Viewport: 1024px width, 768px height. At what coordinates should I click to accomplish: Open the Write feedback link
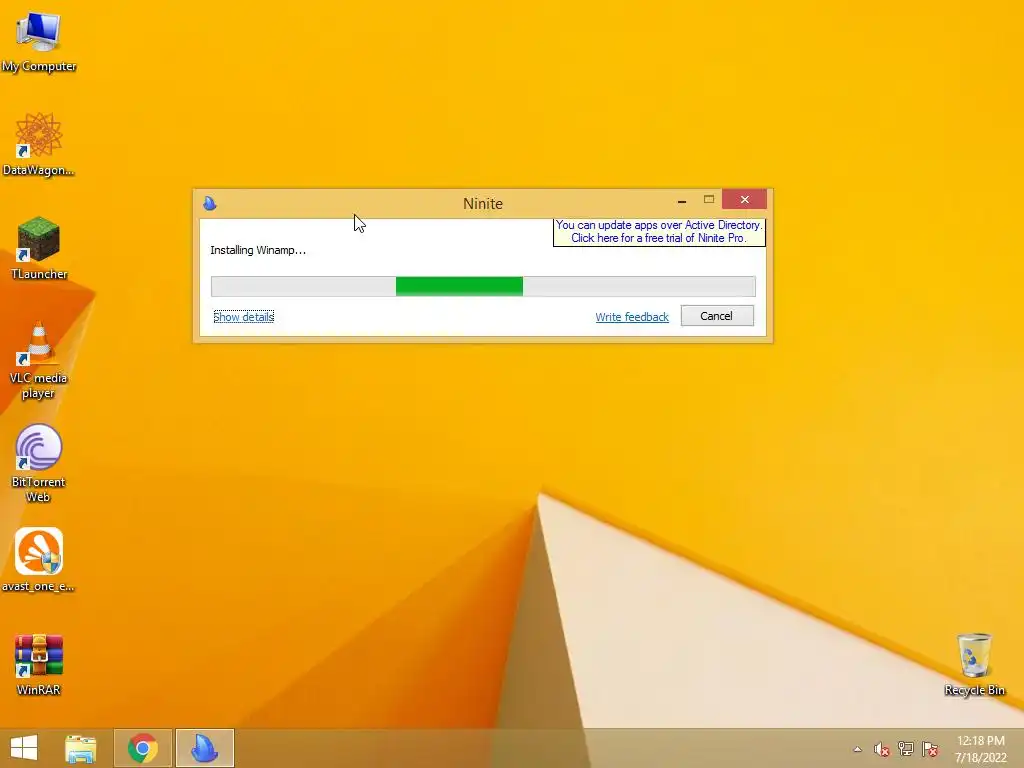tap(632, 317)
